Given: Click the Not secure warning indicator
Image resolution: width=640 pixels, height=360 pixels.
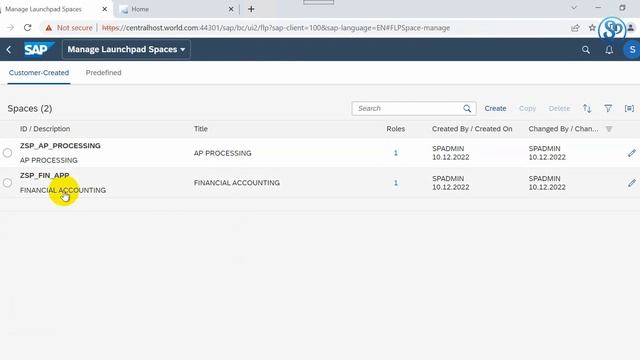Looking at the screenshot, I should (69, 28).
